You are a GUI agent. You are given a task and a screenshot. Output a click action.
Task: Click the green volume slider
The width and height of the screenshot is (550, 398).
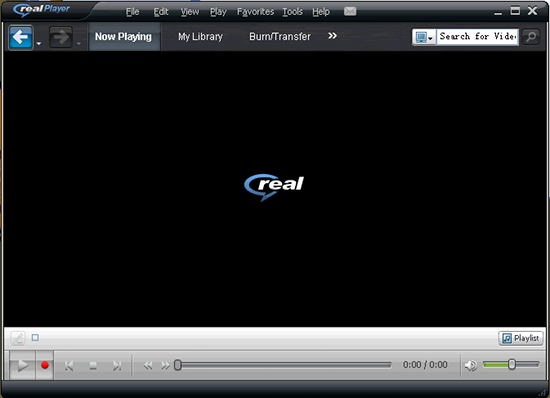[x=511, y=365]
